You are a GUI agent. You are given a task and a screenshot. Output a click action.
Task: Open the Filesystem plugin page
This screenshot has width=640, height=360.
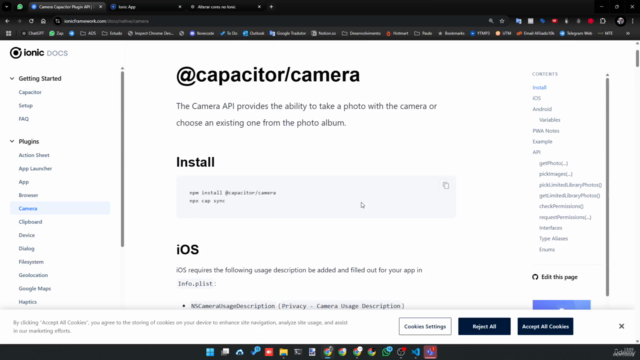[x=31, y=262]
